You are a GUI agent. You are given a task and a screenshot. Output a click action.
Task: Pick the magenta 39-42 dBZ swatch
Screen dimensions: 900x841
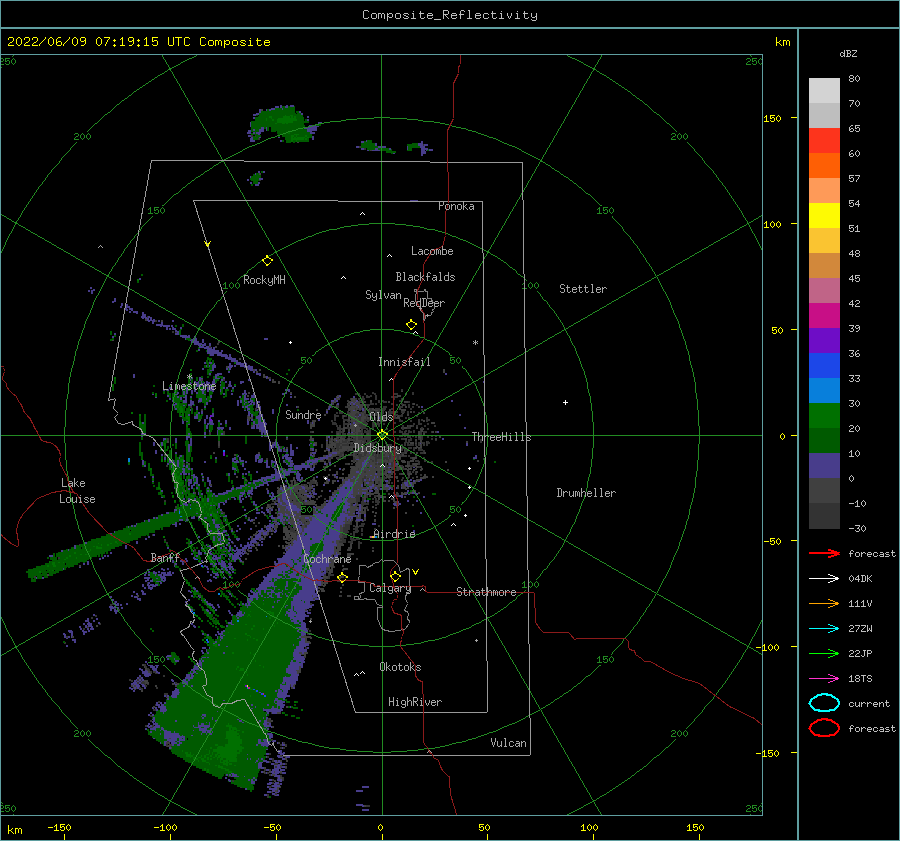[824, 316]
